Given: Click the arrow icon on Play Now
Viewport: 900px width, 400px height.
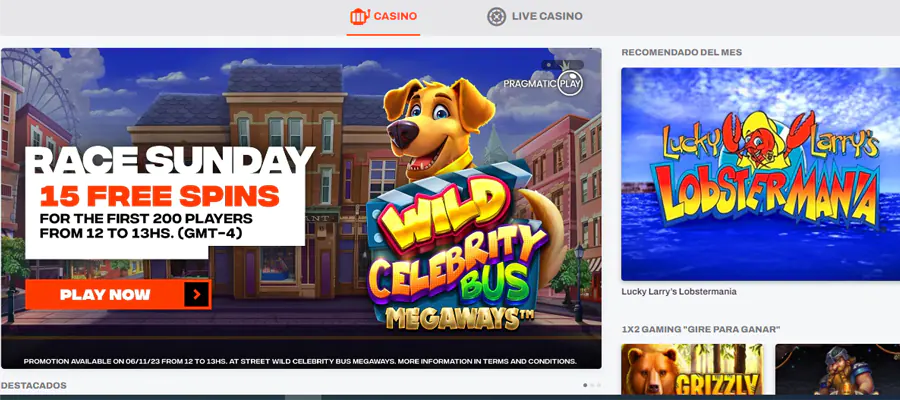Looking at the screenshot, I should click(197, 294).
